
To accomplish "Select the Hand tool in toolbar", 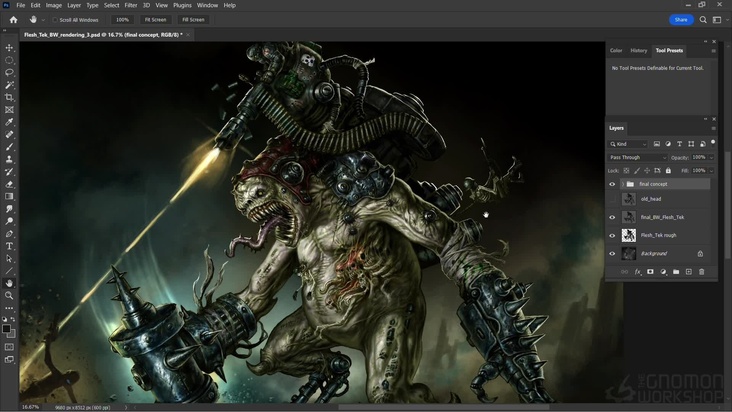I will pos(9,283).
